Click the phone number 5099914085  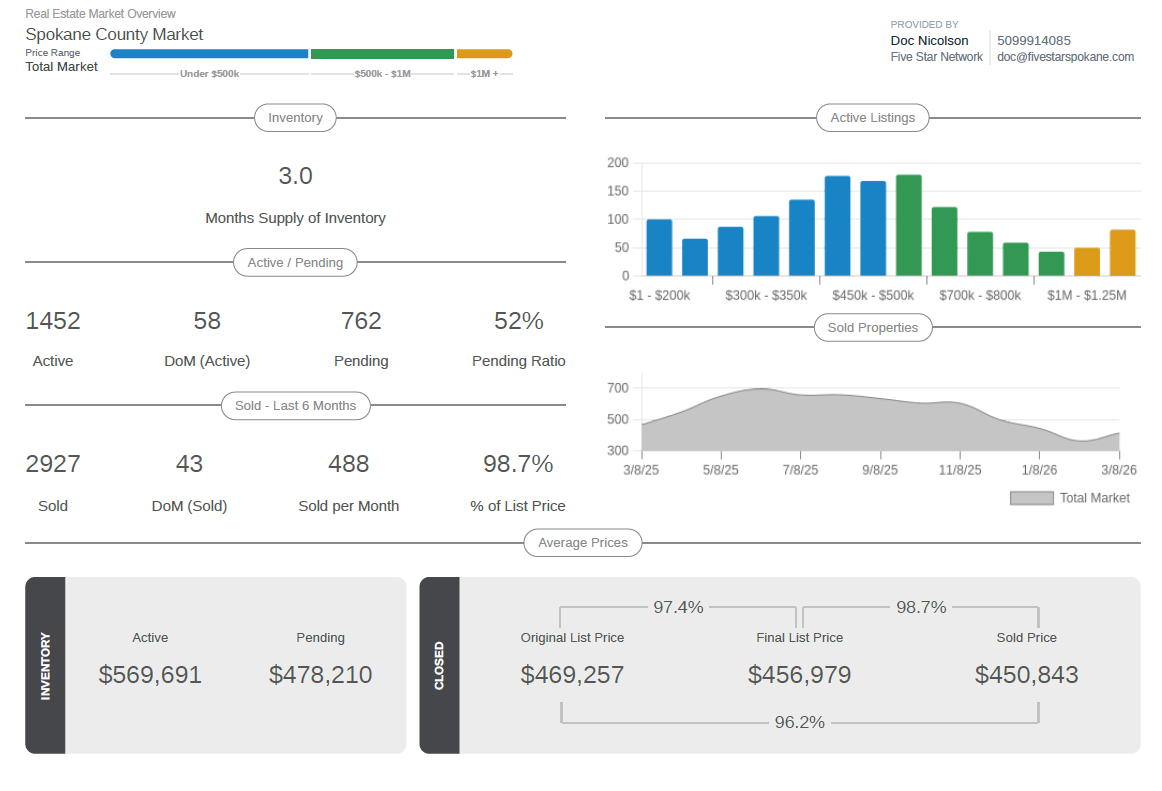[x=1034, y=41]
